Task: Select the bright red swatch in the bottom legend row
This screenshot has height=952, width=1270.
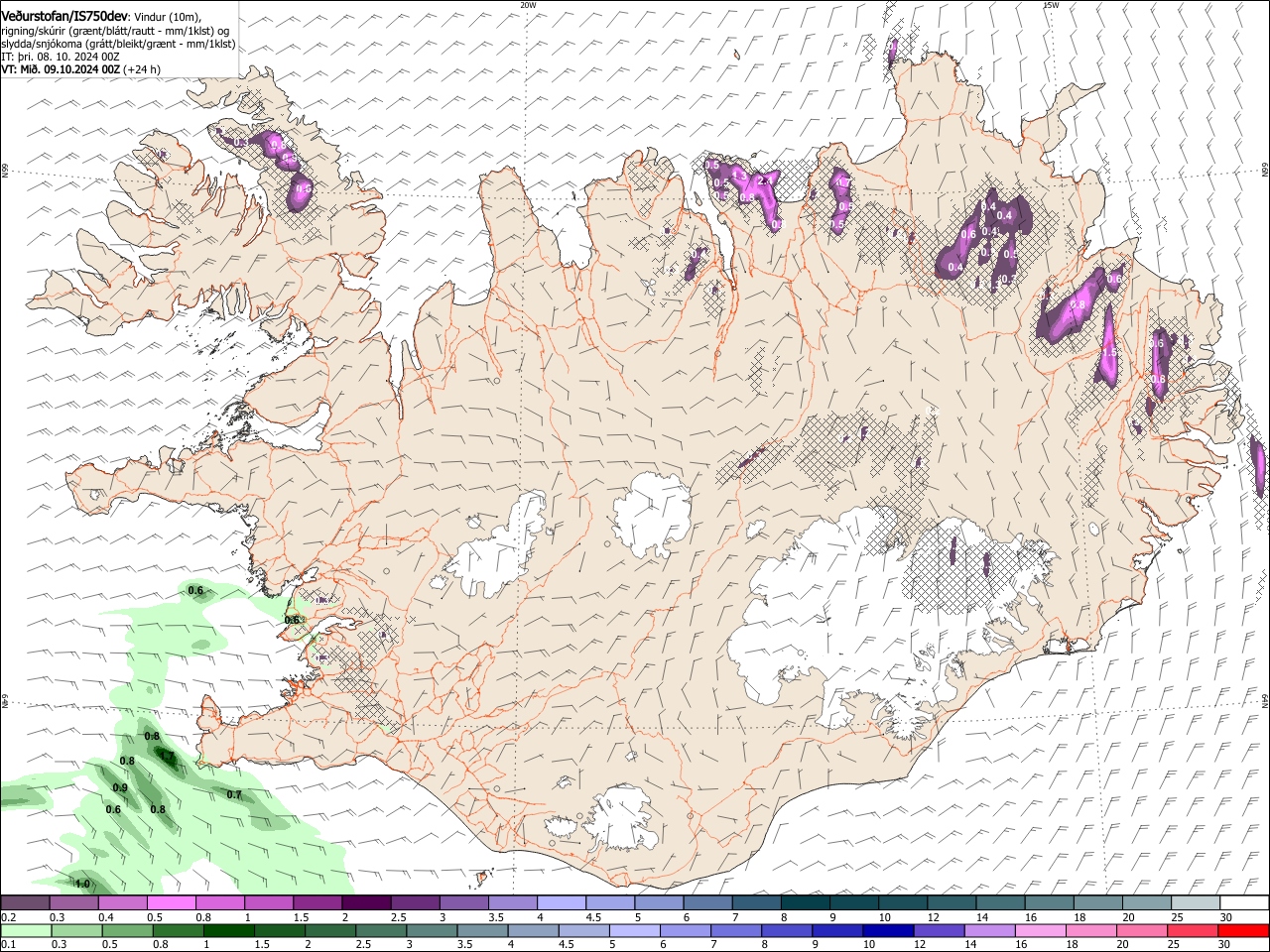Action: tap(1243, 930)
